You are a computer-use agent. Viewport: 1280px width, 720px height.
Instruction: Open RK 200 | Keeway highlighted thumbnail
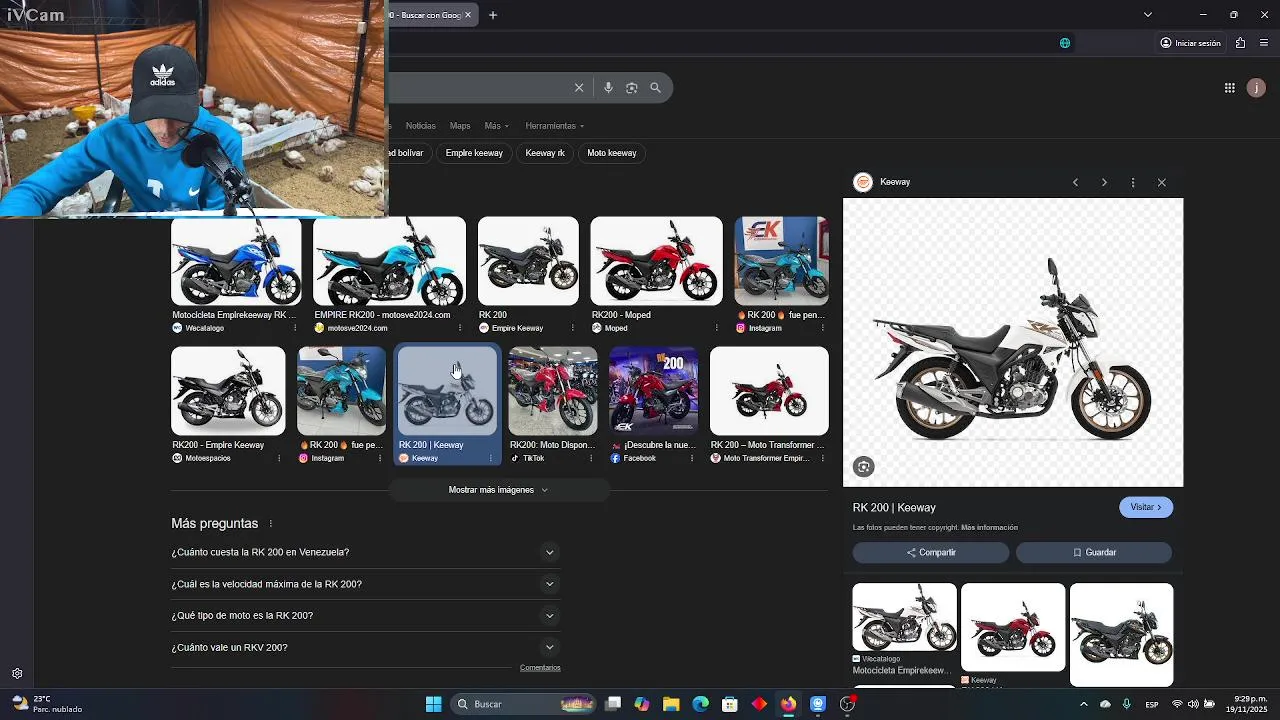click(x=447, y=391)
